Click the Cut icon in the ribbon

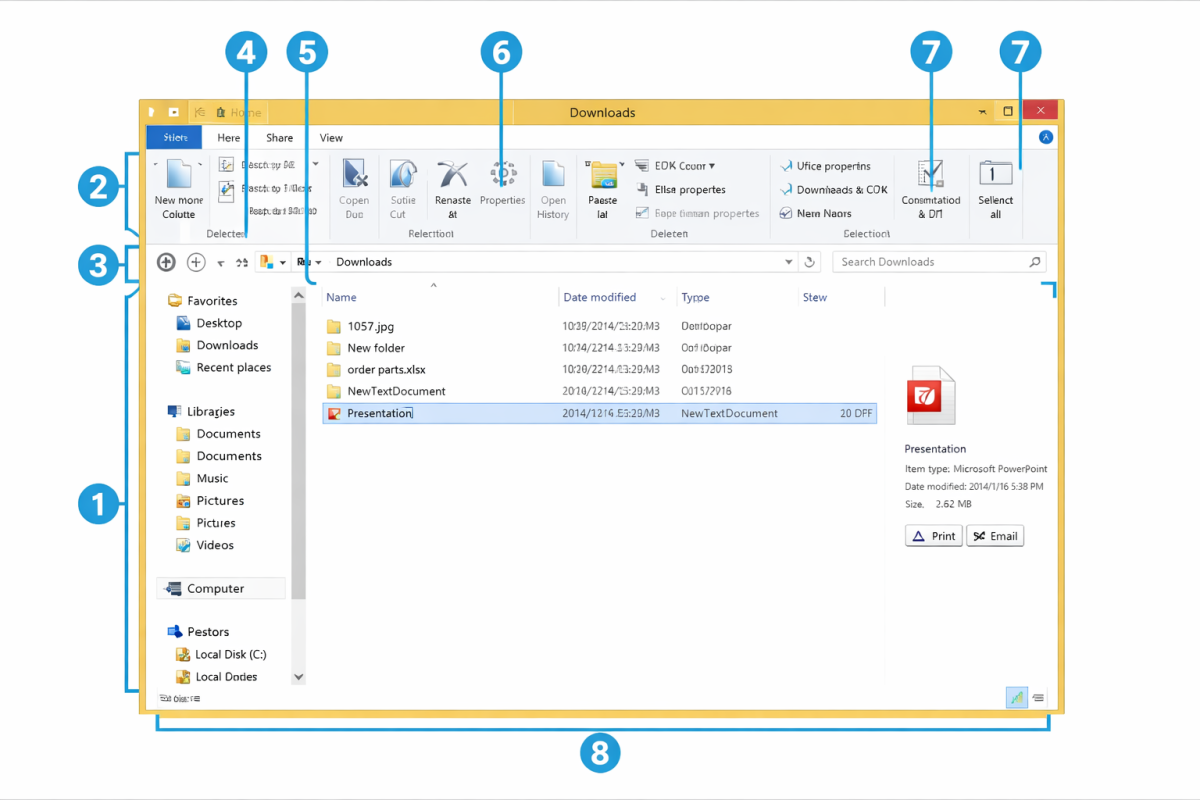403,190
